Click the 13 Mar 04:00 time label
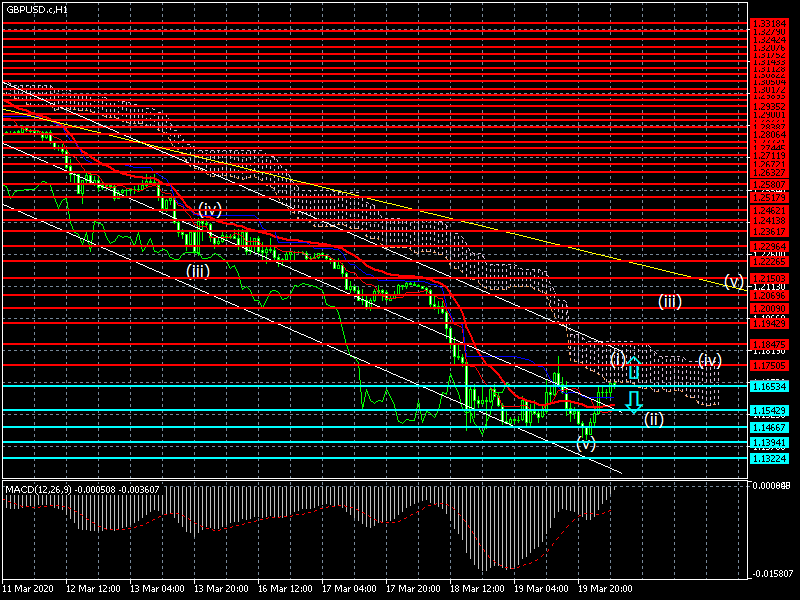 coord(157,588)
